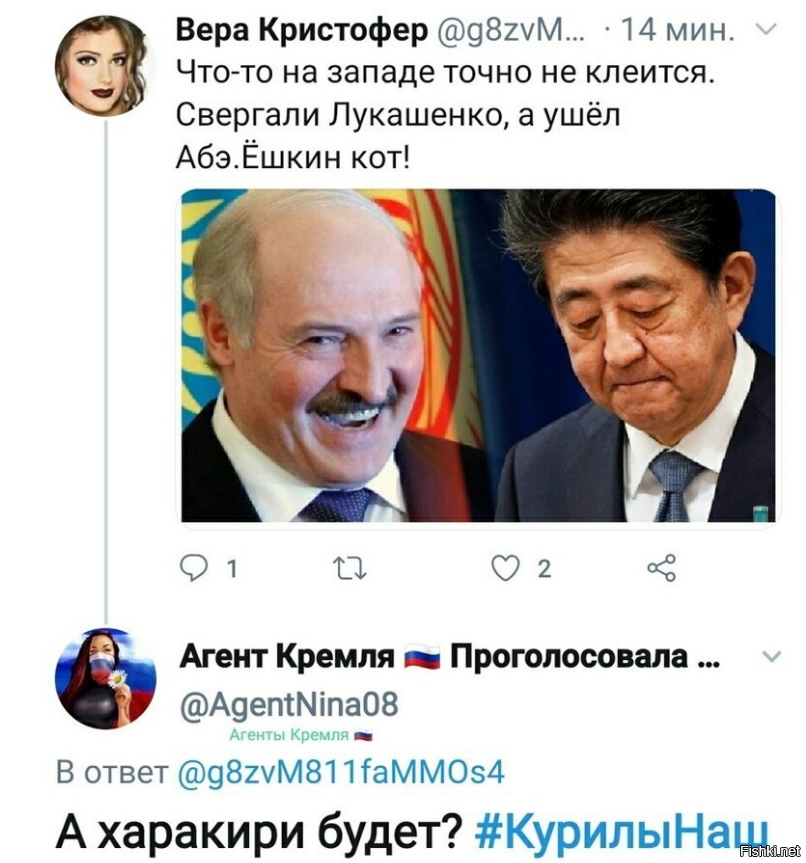Click the Вера Кристофер display name
This screenshot has width=806, height=863.
pos(302,30)
